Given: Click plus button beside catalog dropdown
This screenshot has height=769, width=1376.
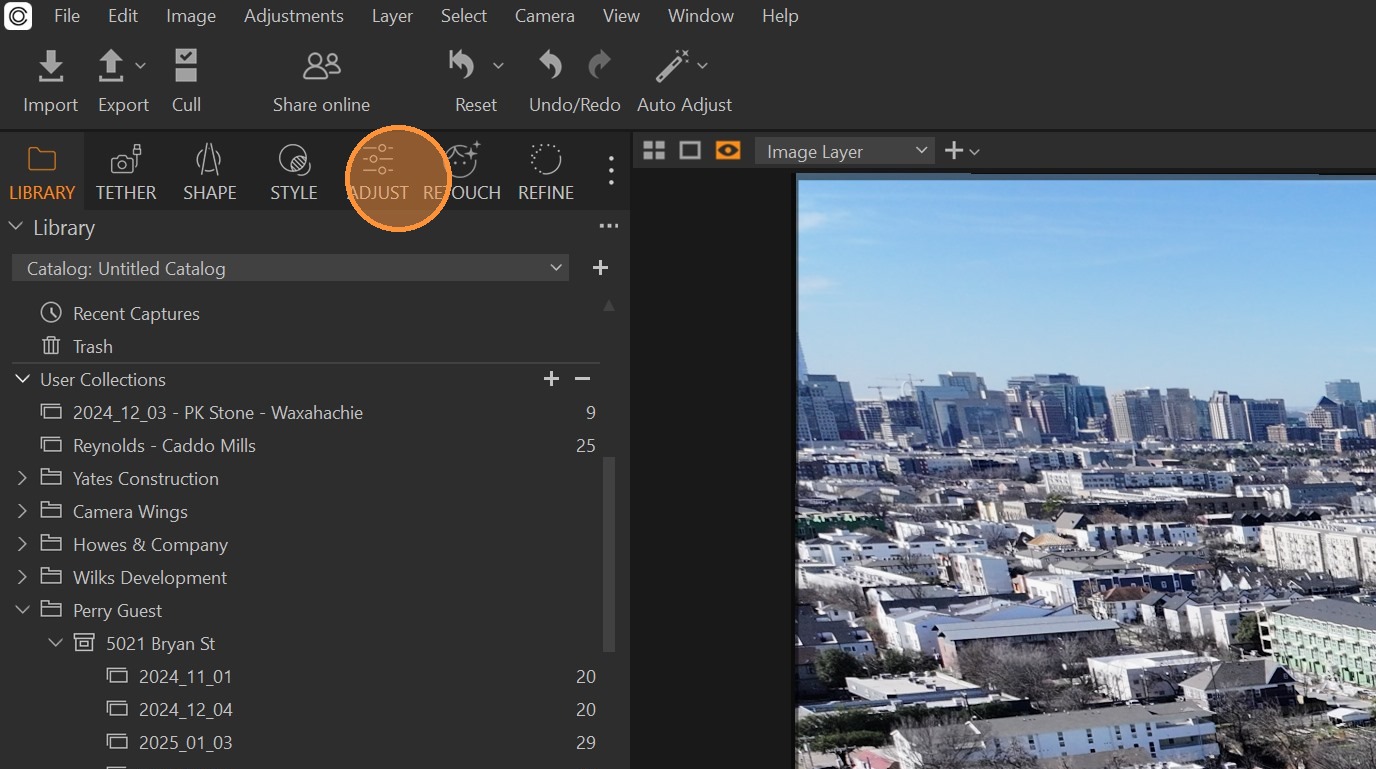Looking at the screenshot, I should click(x=600, y=268).
